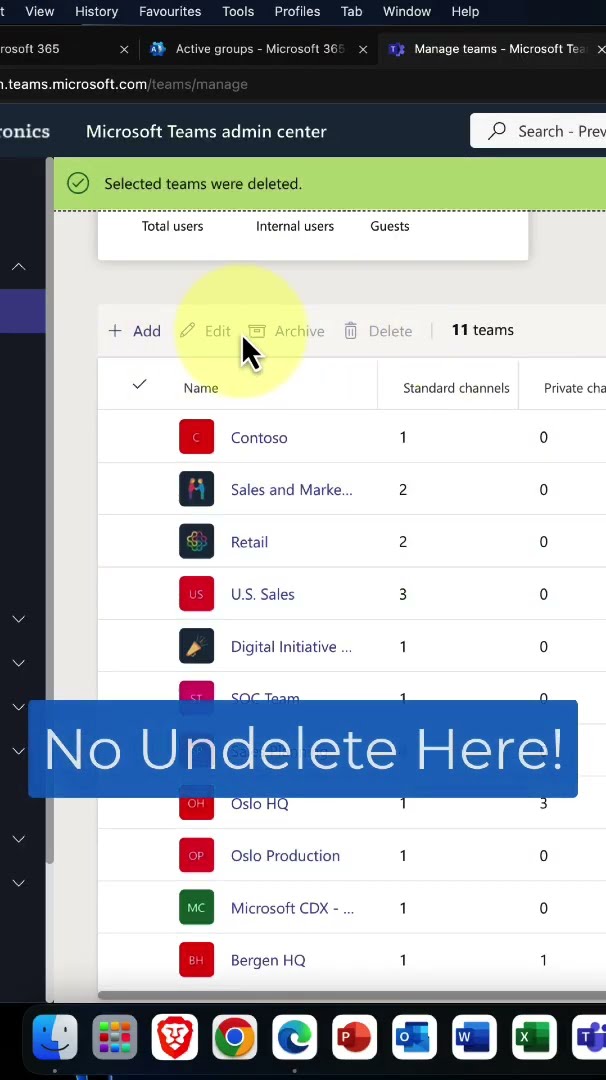Open the Window menu
Screen dimensions: 606x1080
[407, 12]
